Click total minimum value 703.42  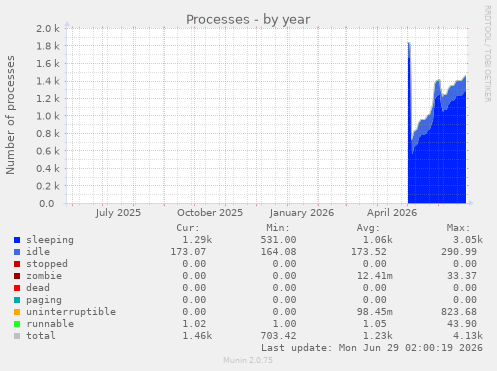coord(278,336)
